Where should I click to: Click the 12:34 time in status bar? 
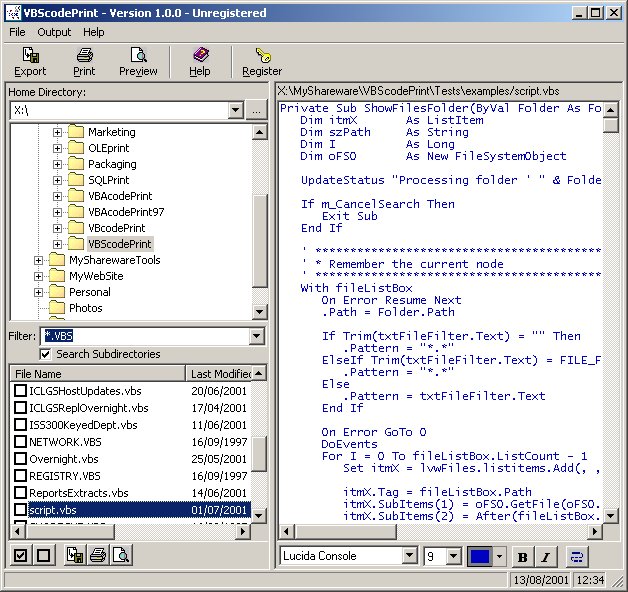[x=590, y=580]
